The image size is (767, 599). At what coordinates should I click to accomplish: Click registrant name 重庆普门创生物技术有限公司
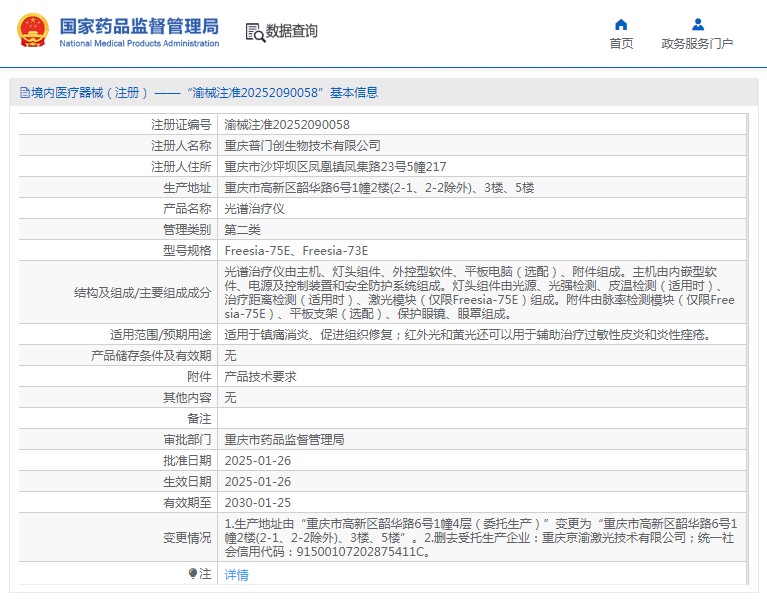(x=302, y=146)
